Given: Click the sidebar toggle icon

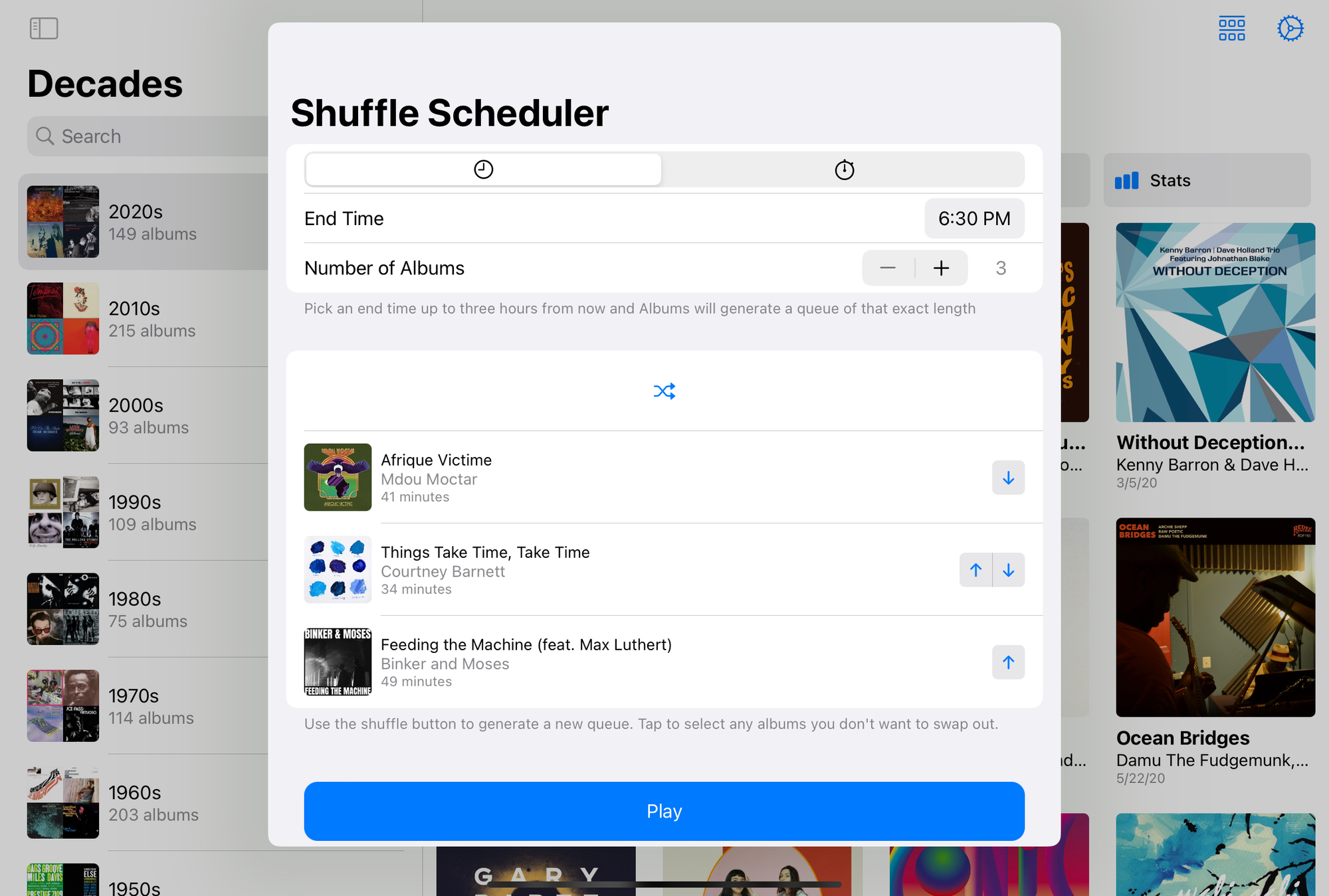Looking at the screenshot, I should 44,28.
